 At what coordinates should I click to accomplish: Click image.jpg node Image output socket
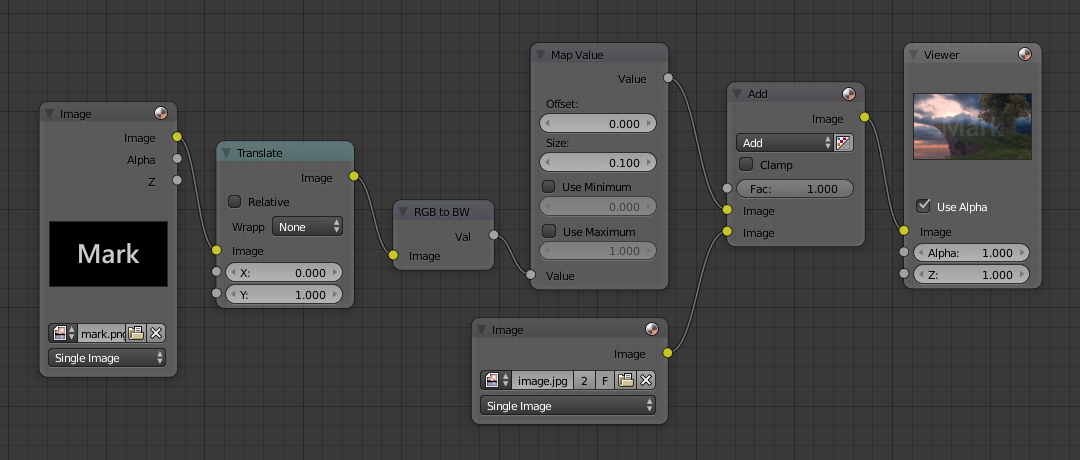tap(667, 353)
